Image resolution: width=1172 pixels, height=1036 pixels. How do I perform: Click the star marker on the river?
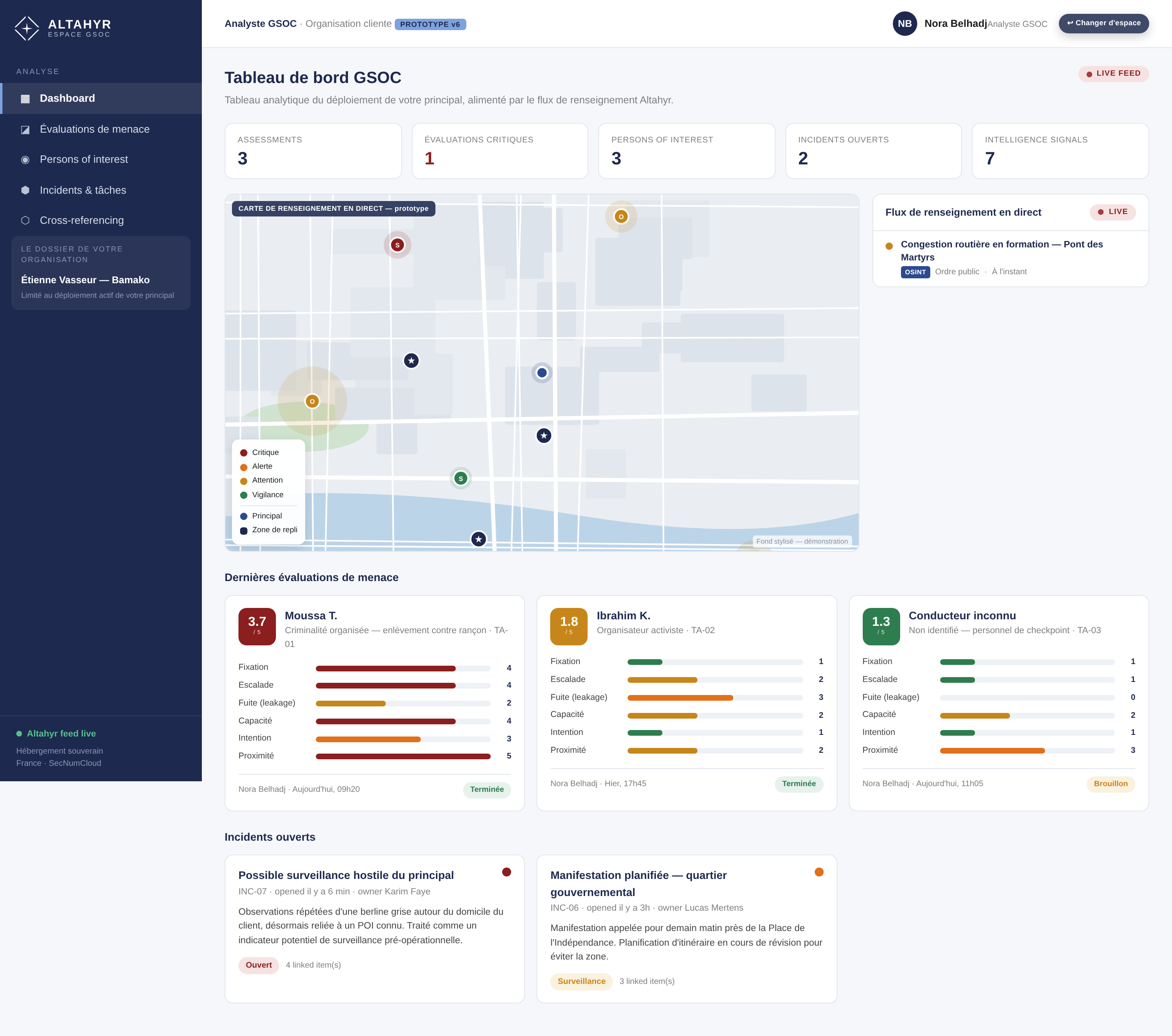(479, 539)
